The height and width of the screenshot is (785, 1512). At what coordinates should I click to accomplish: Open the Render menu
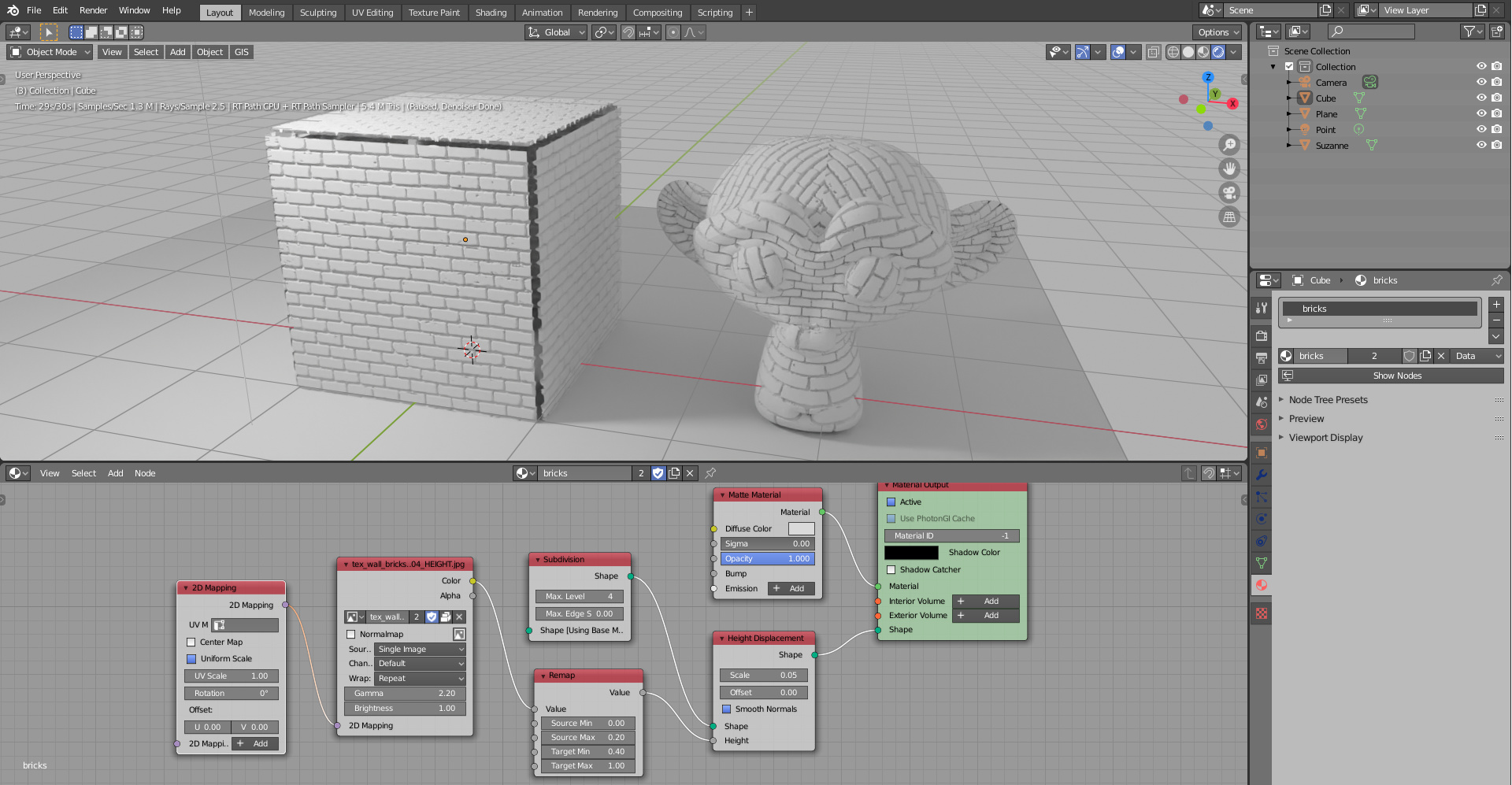click(x=93, y=10)
